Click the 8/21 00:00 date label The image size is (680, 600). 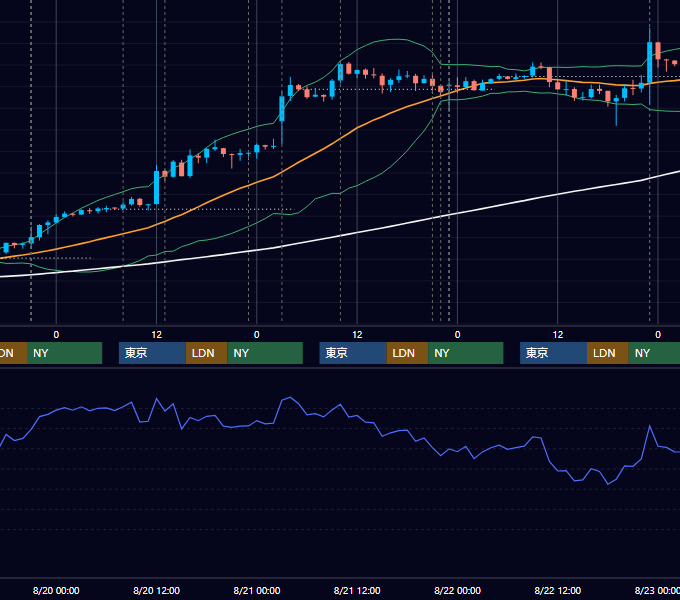tap(257, 590)
